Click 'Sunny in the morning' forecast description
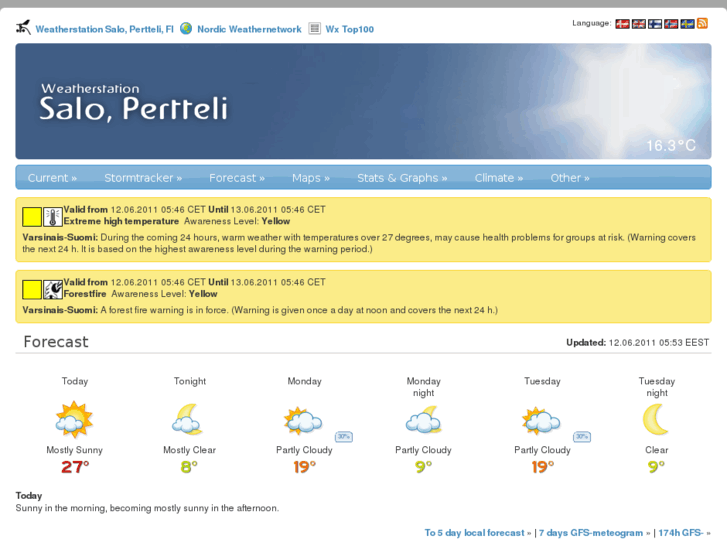This screenshot has height=545, width=727. coord(147,508)
